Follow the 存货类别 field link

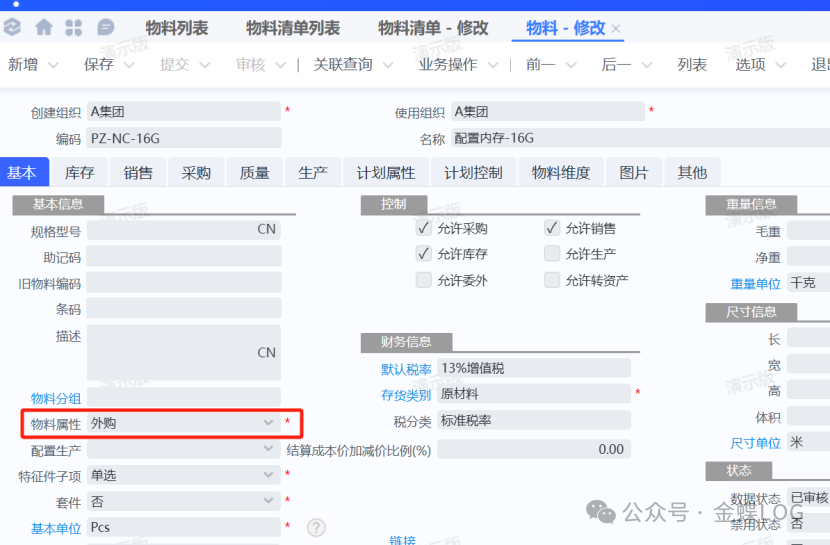point(406,394)
